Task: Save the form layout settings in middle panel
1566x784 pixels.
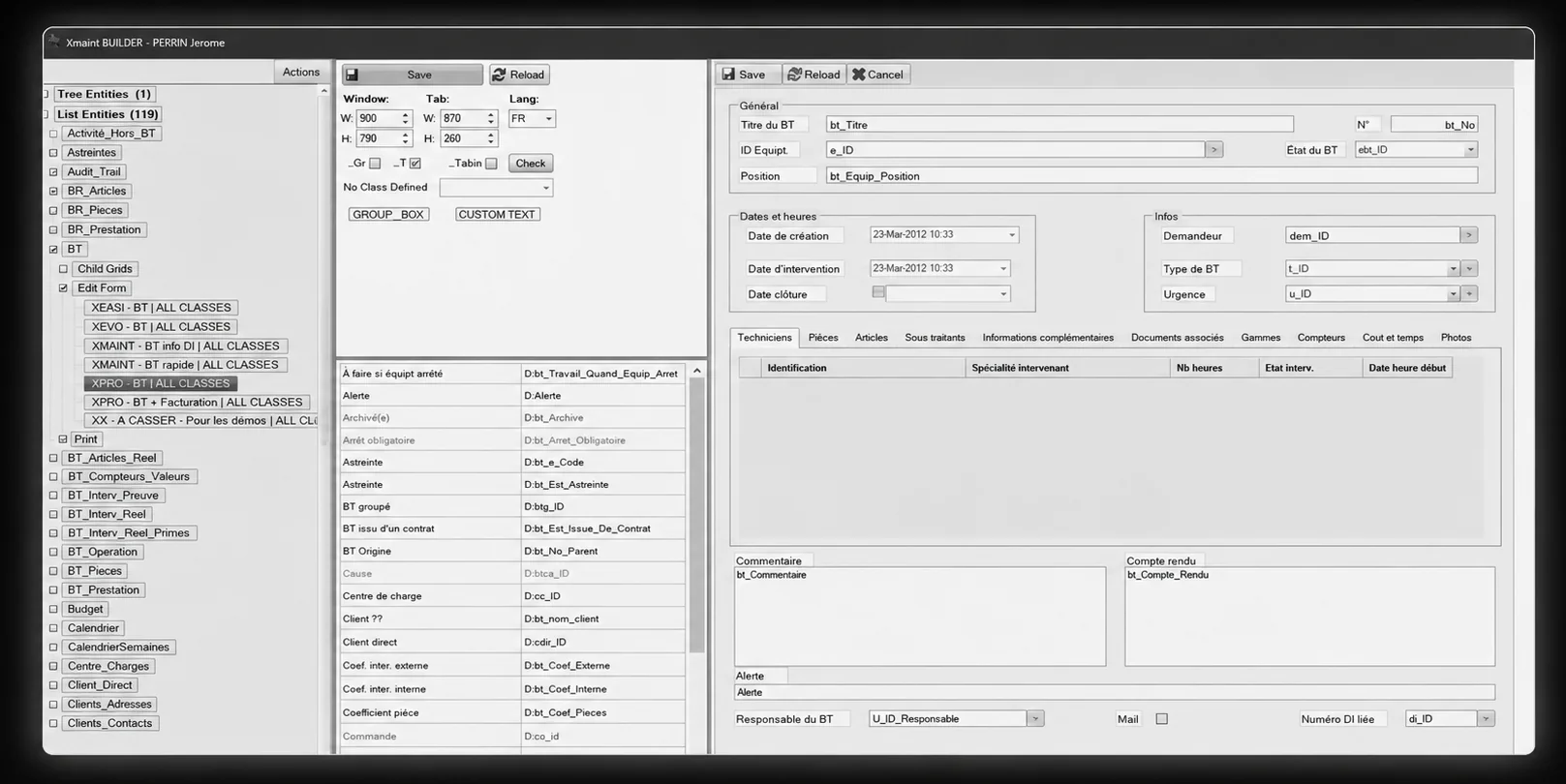Action: (x=412, y=75)
